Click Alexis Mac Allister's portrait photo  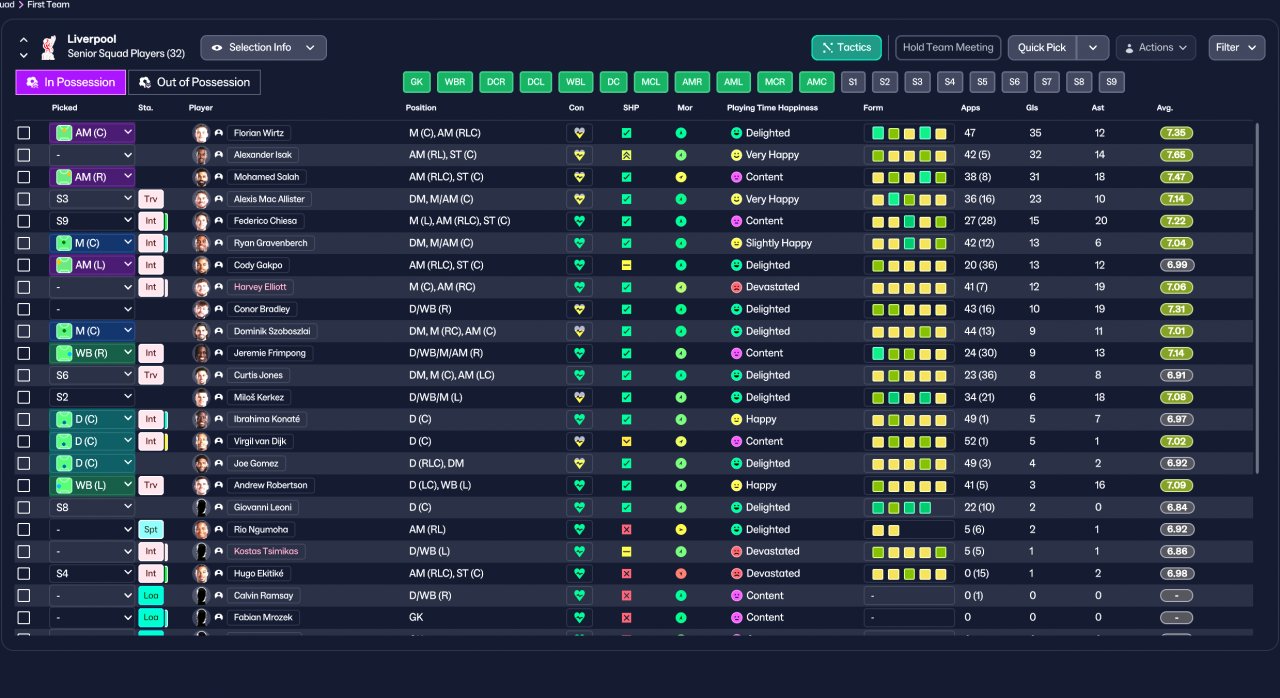pyautogui.click(x=201, y=199)
